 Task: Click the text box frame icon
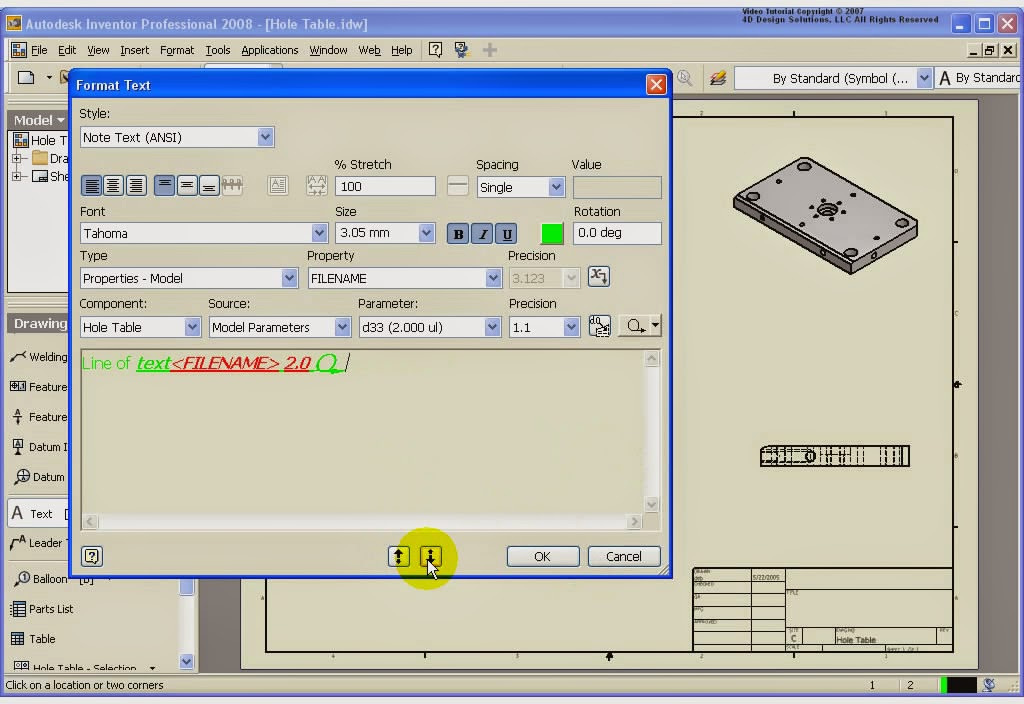(x=278, y=186)
